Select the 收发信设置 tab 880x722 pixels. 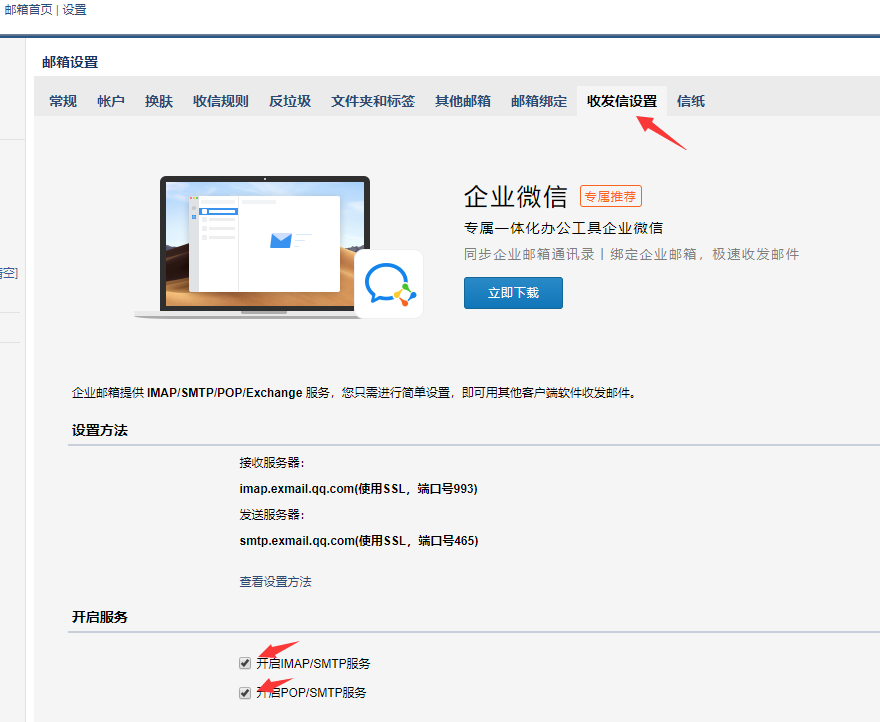pyautogui.click(x=622, y=101)
